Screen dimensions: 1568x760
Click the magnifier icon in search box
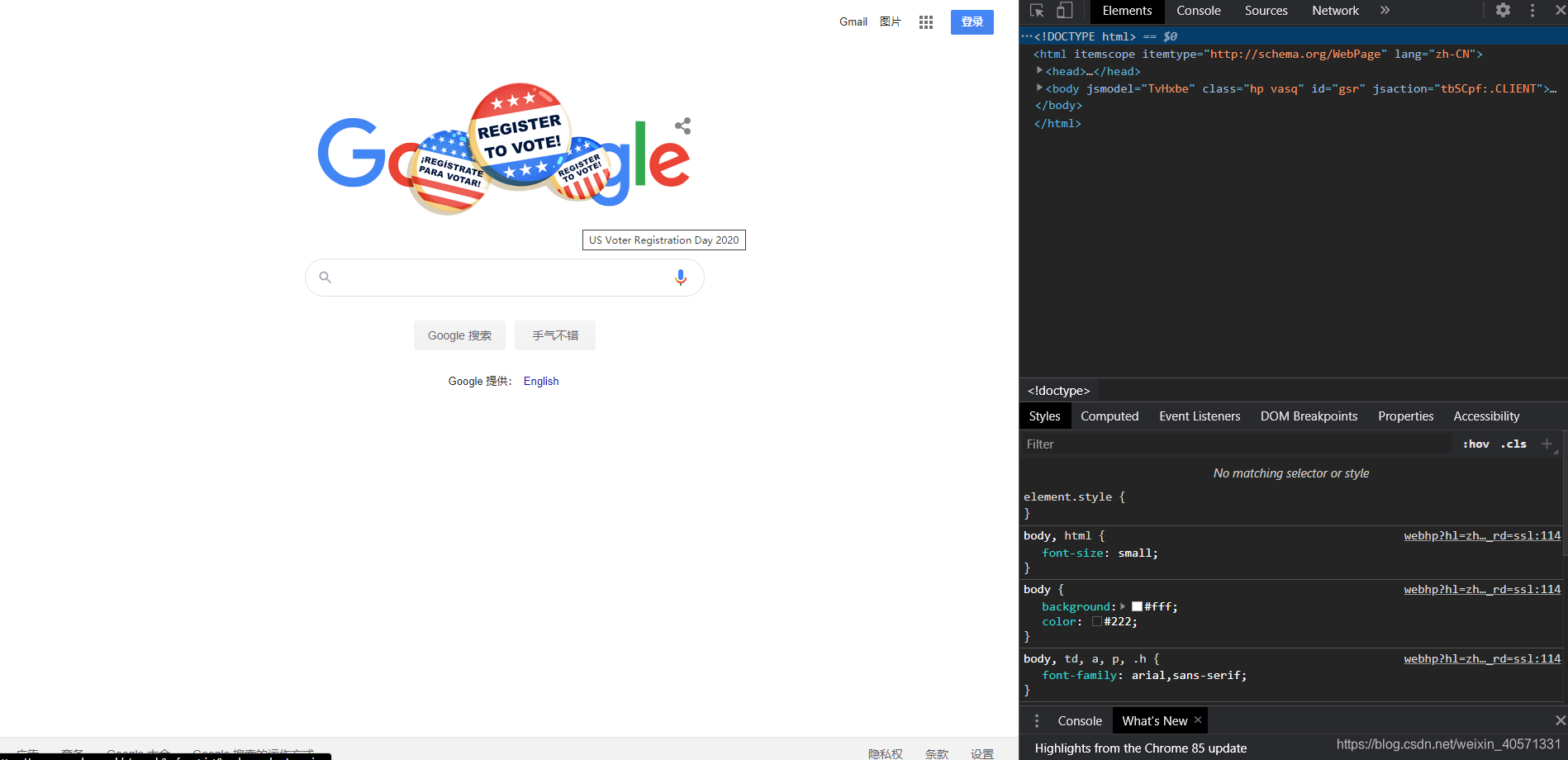tap(325, 278)
